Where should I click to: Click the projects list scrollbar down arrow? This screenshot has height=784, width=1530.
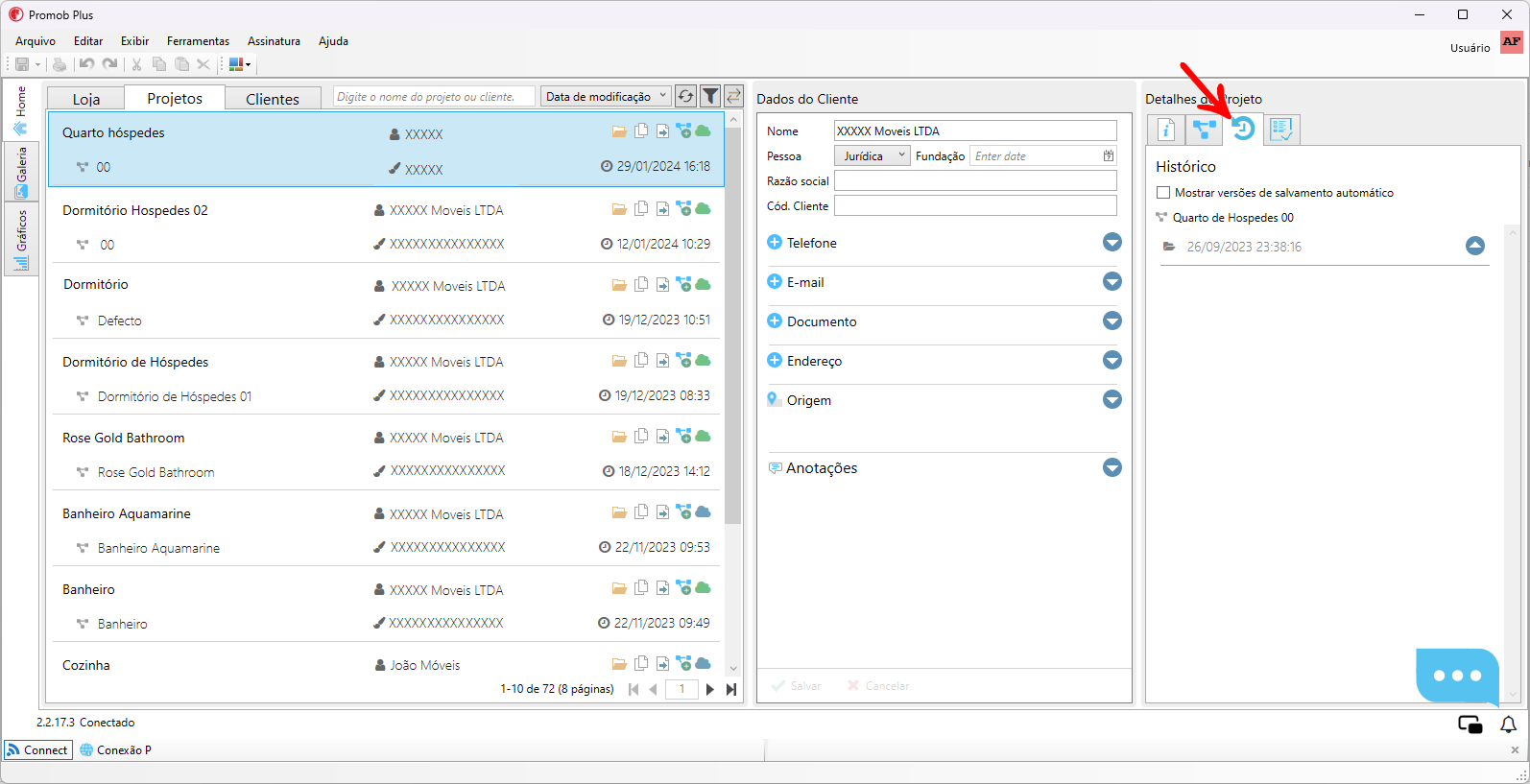pos(733,669)
